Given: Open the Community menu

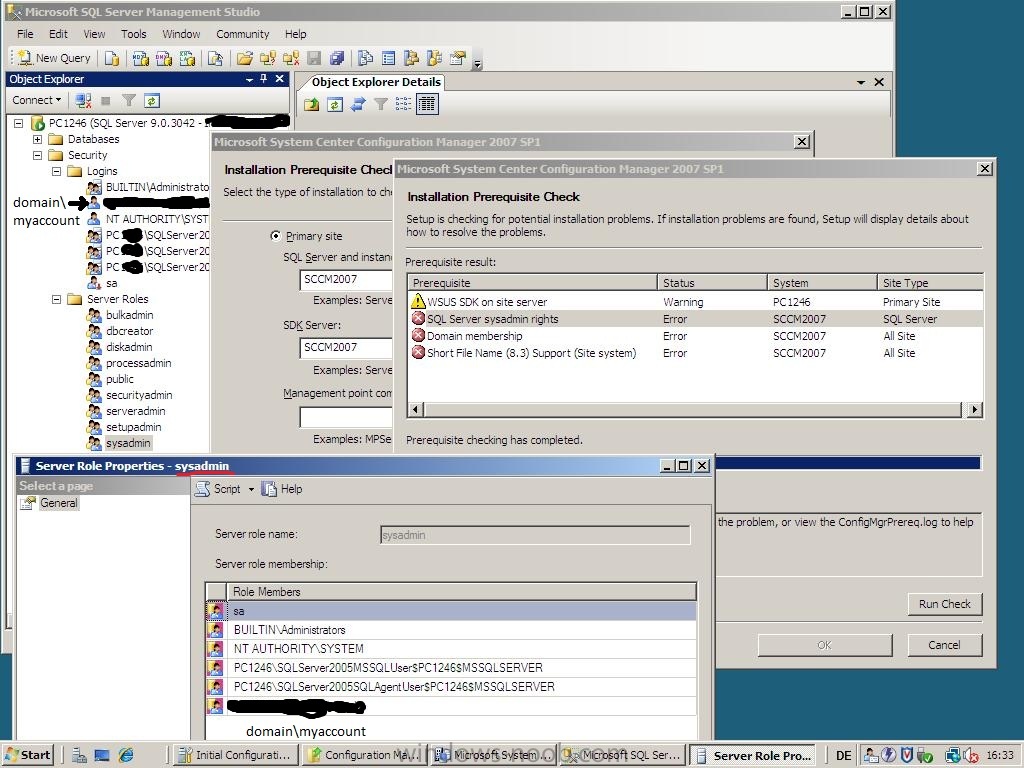Looking at the screenshot, I should [242, 34].
